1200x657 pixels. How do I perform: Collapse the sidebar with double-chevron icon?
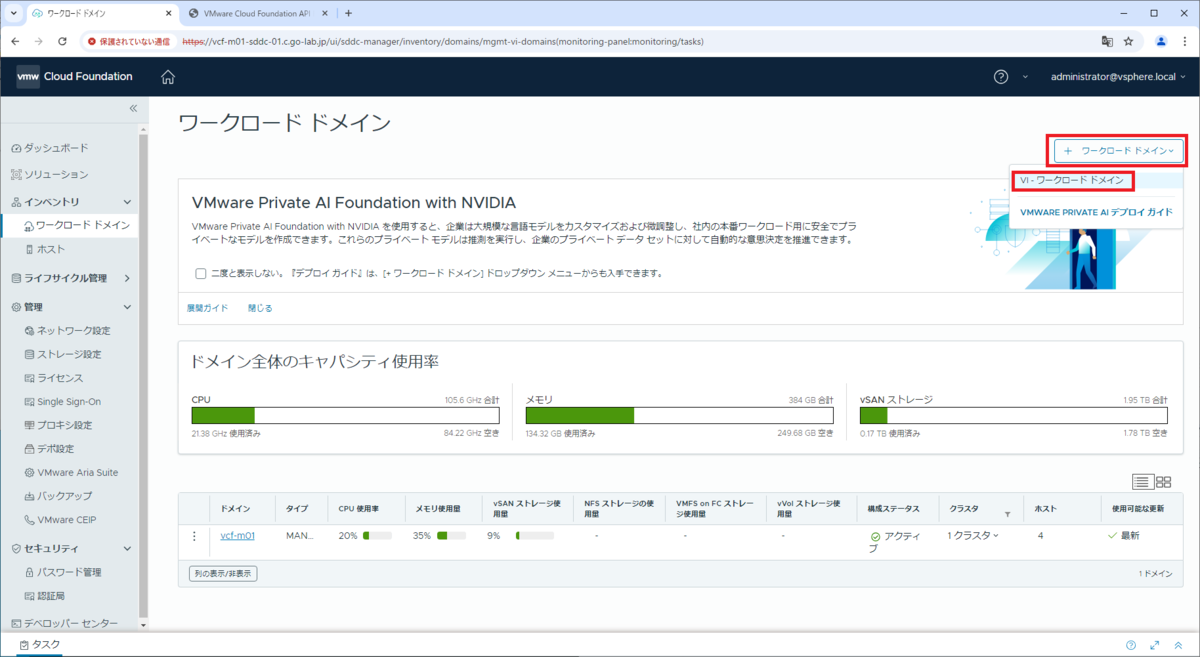(133, 108)
